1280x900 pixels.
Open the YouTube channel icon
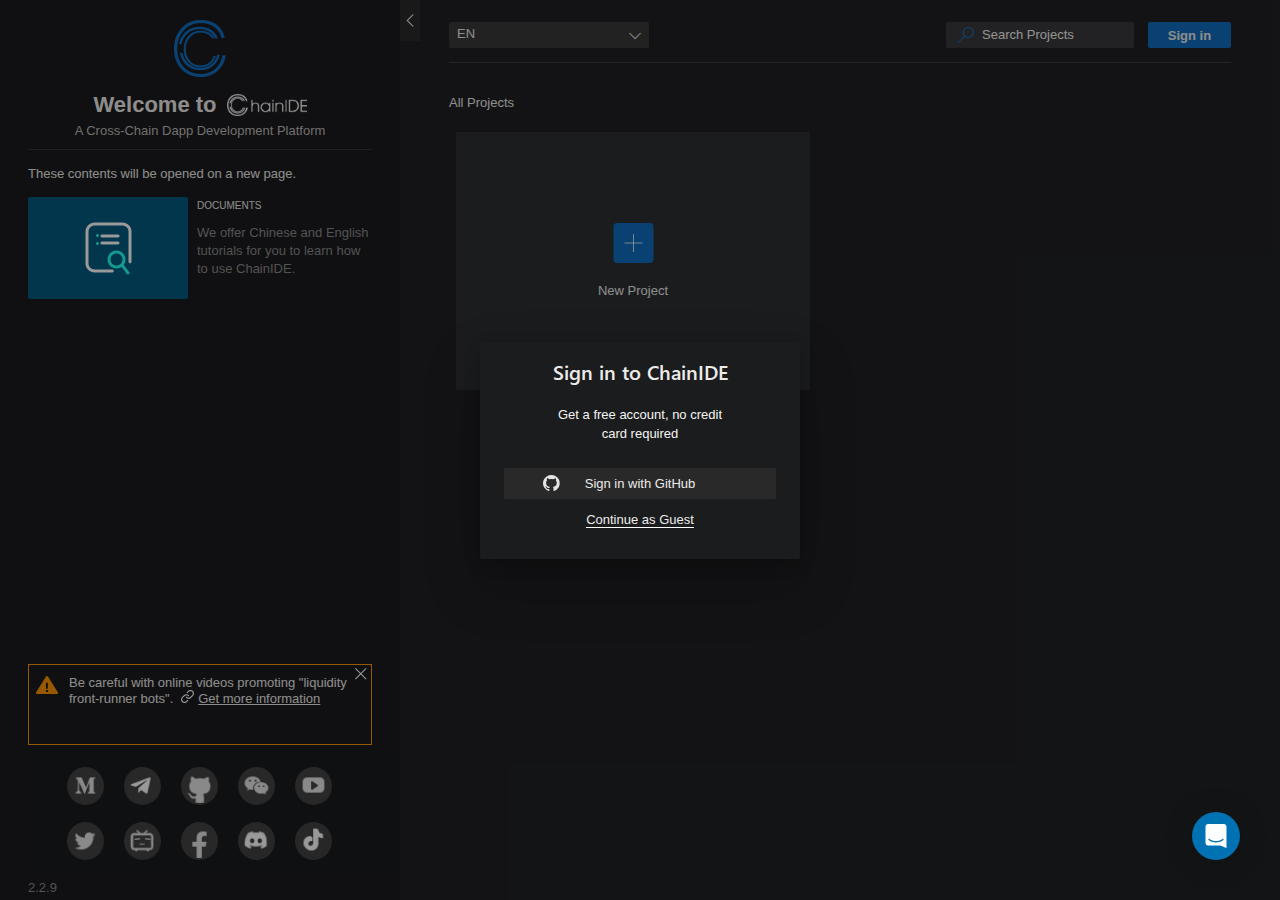[x=314, y=786]
